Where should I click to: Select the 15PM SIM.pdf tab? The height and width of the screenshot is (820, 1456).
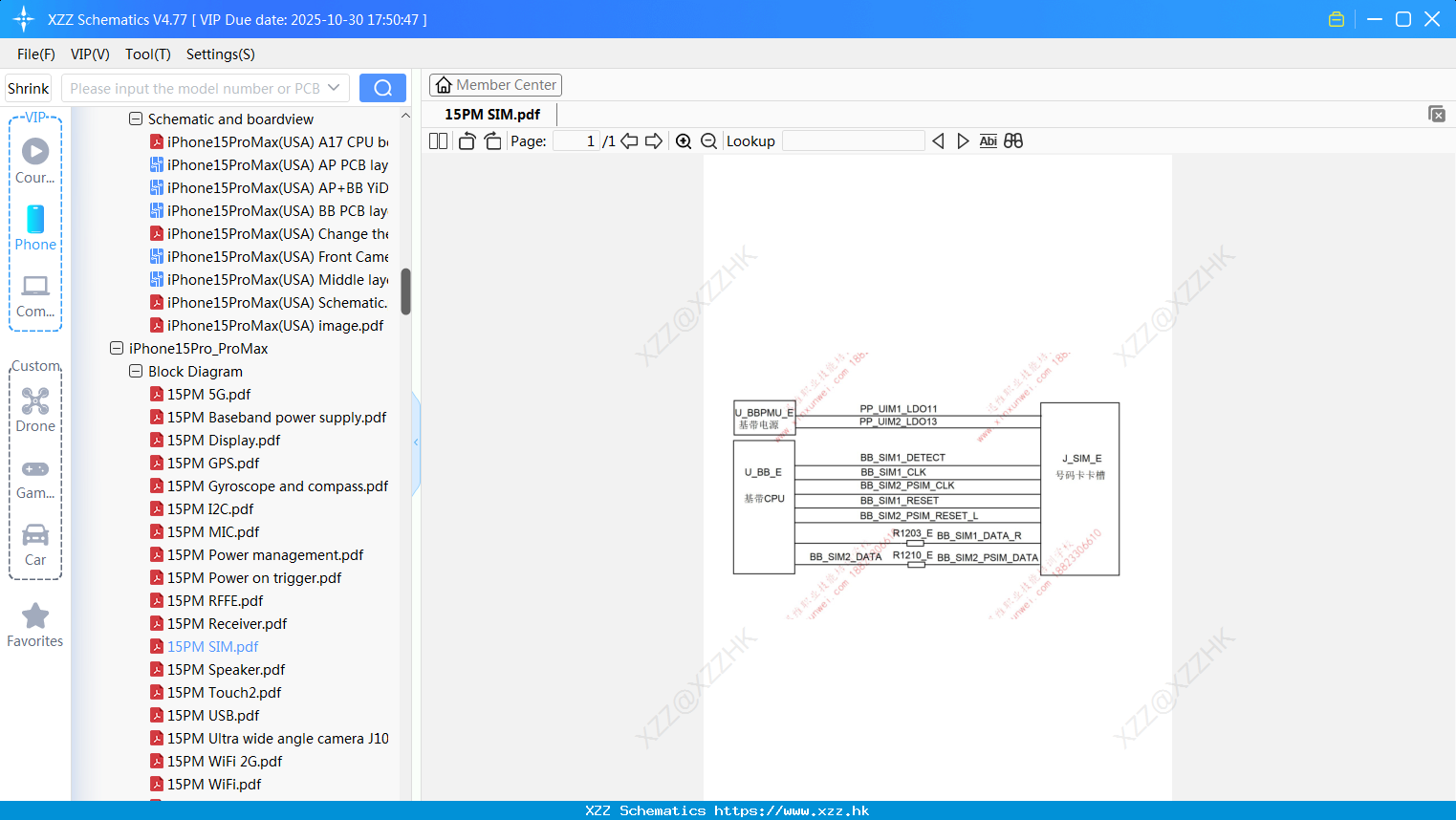pyautogui.click(x=492, y=115)
